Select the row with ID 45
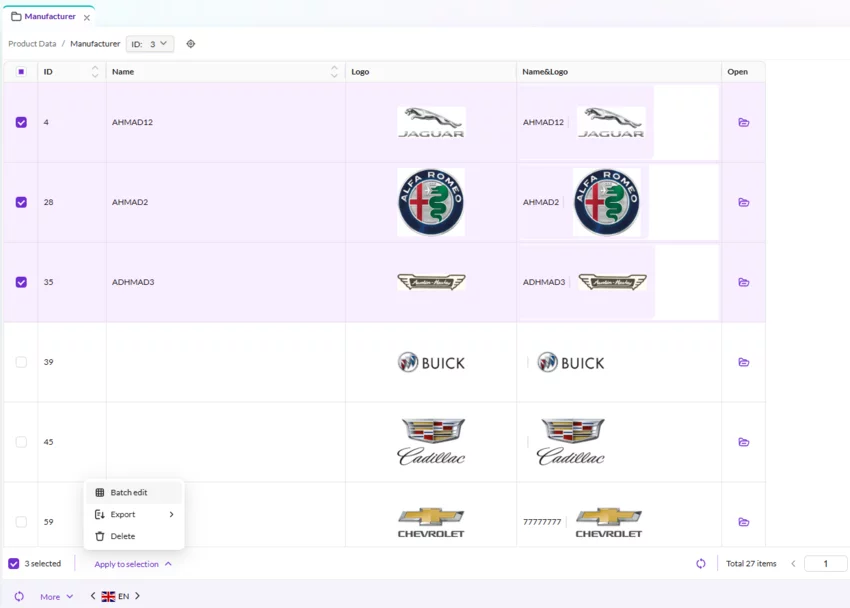The height and width of the screenshot is (608, 850). tap(21, 442)
